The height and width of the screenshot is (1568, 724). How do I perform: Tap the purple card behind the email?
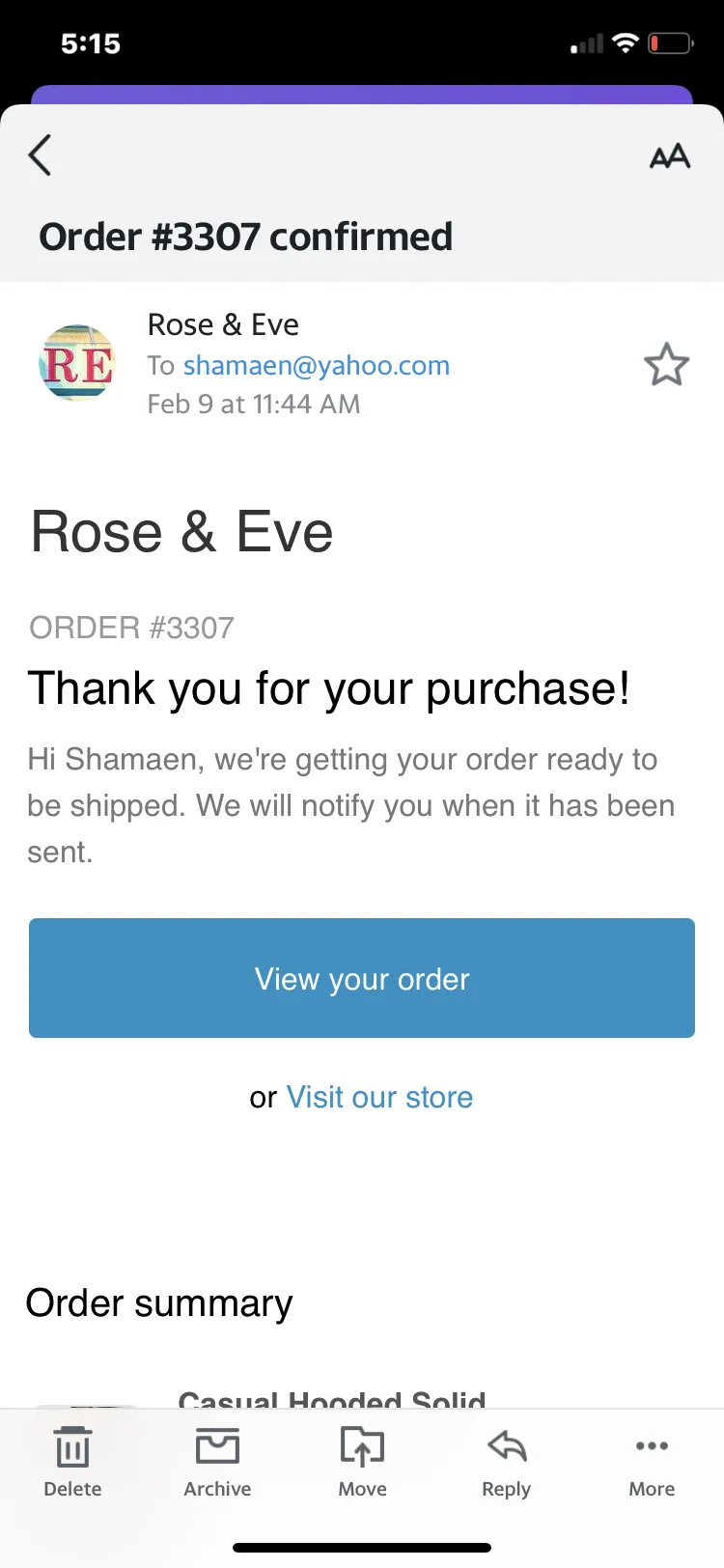click(x=362, y=94)
